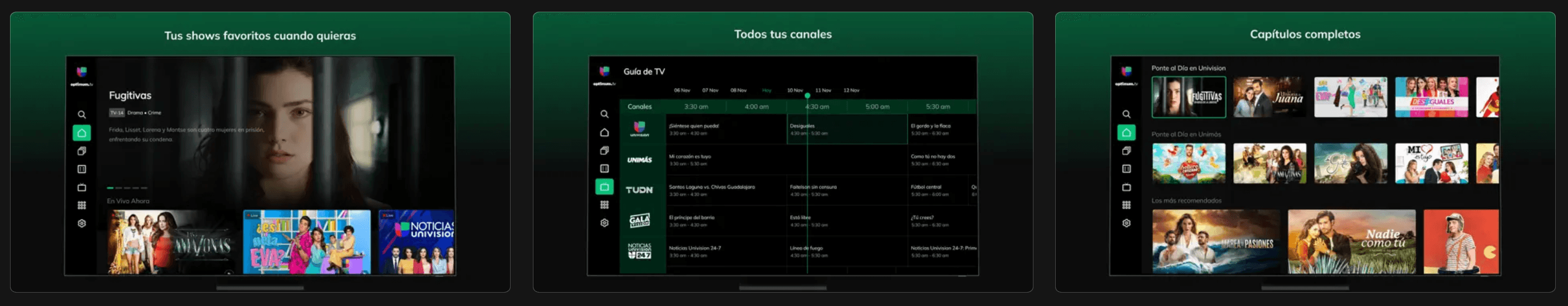Open apps grid icon in Guía de TV sidebar
Viewport: 1568px width, 306px height.
(605, 205)
